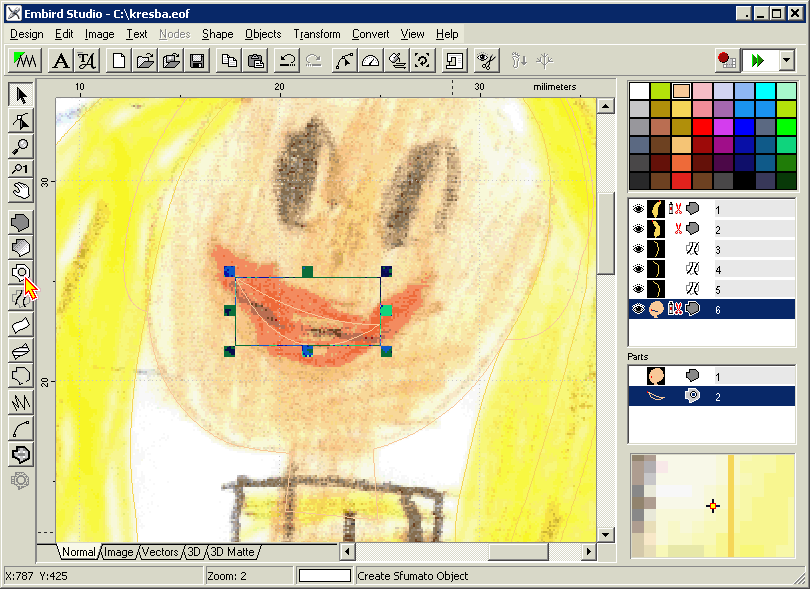The height and width of the screenshot is (589, 810).
Task: Open the Objects menu
Action: (x=263, y=34)
